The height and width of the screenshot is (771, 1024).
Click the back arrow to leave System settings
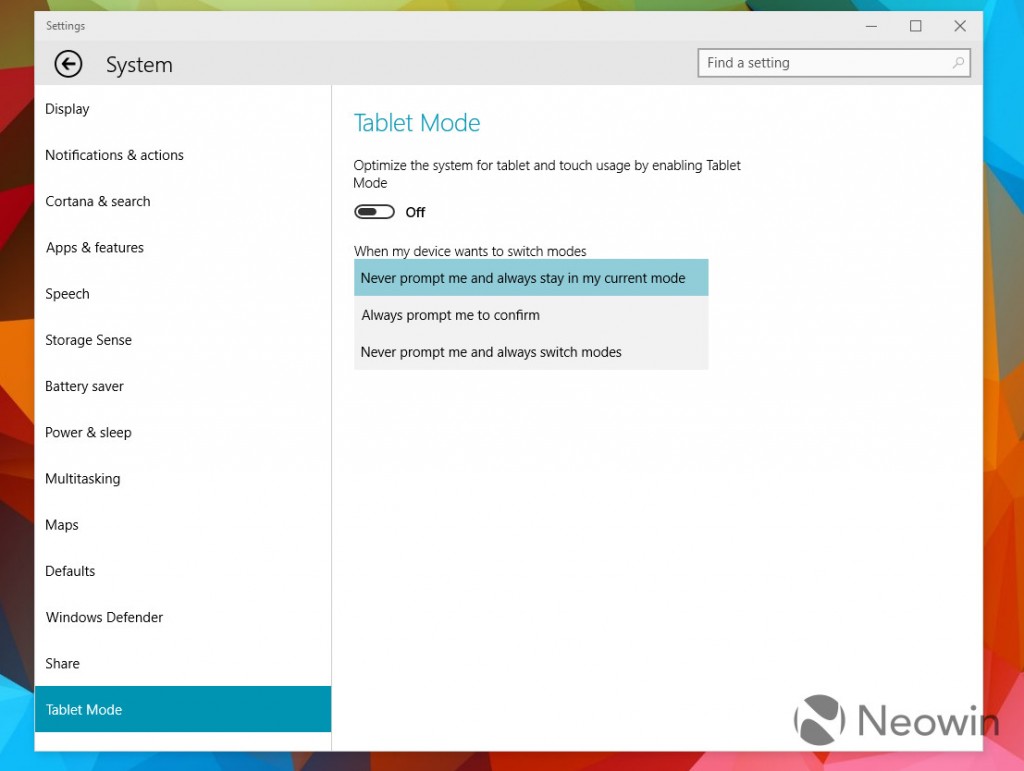67,64
